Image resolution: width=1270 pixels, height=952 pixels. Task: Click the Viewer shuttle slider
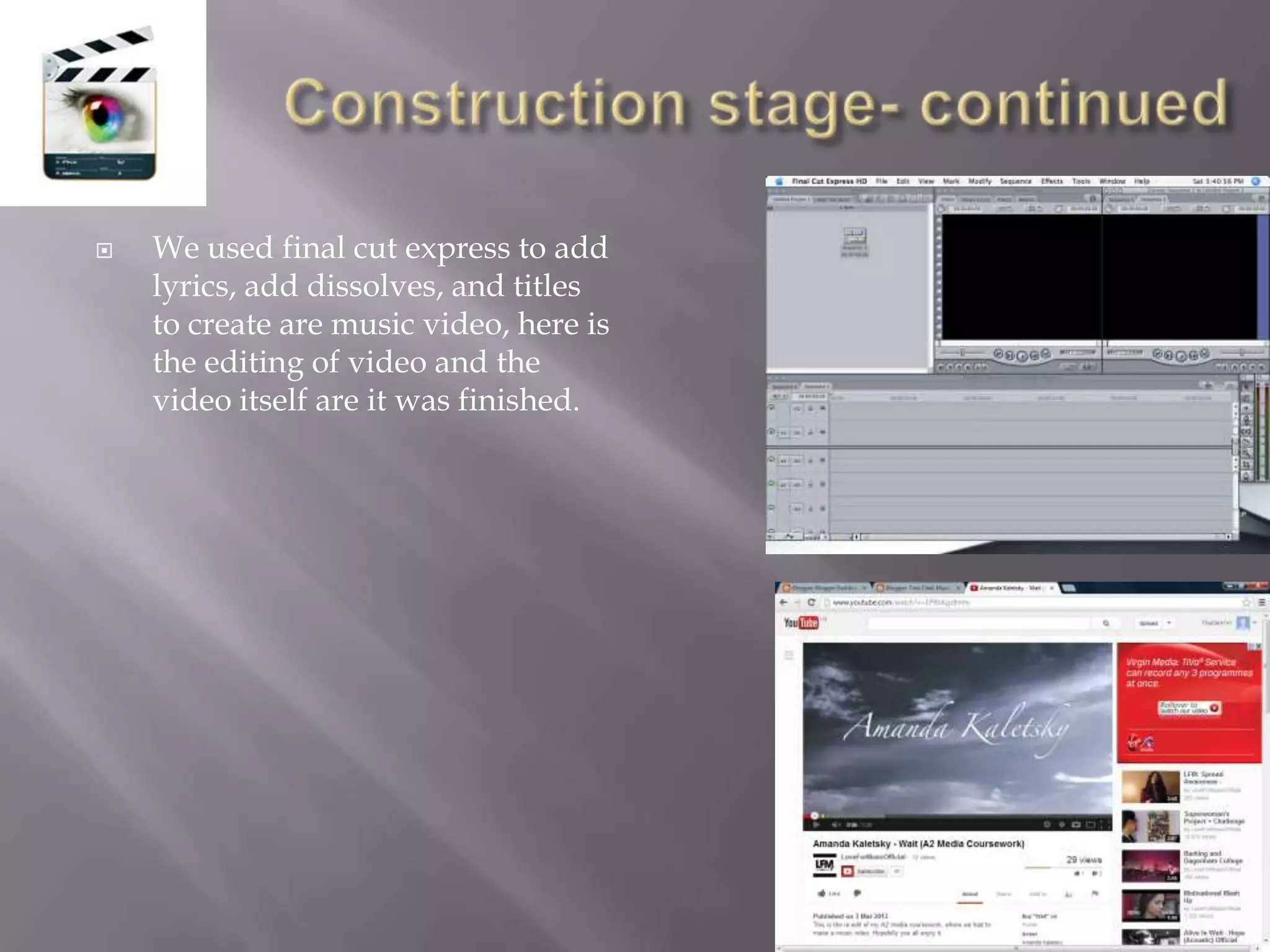tap(962, 353)
